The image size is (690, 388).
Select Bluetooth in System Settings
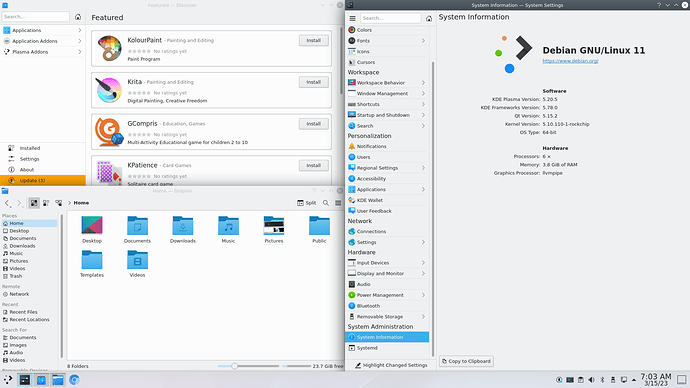pos(387,306)
